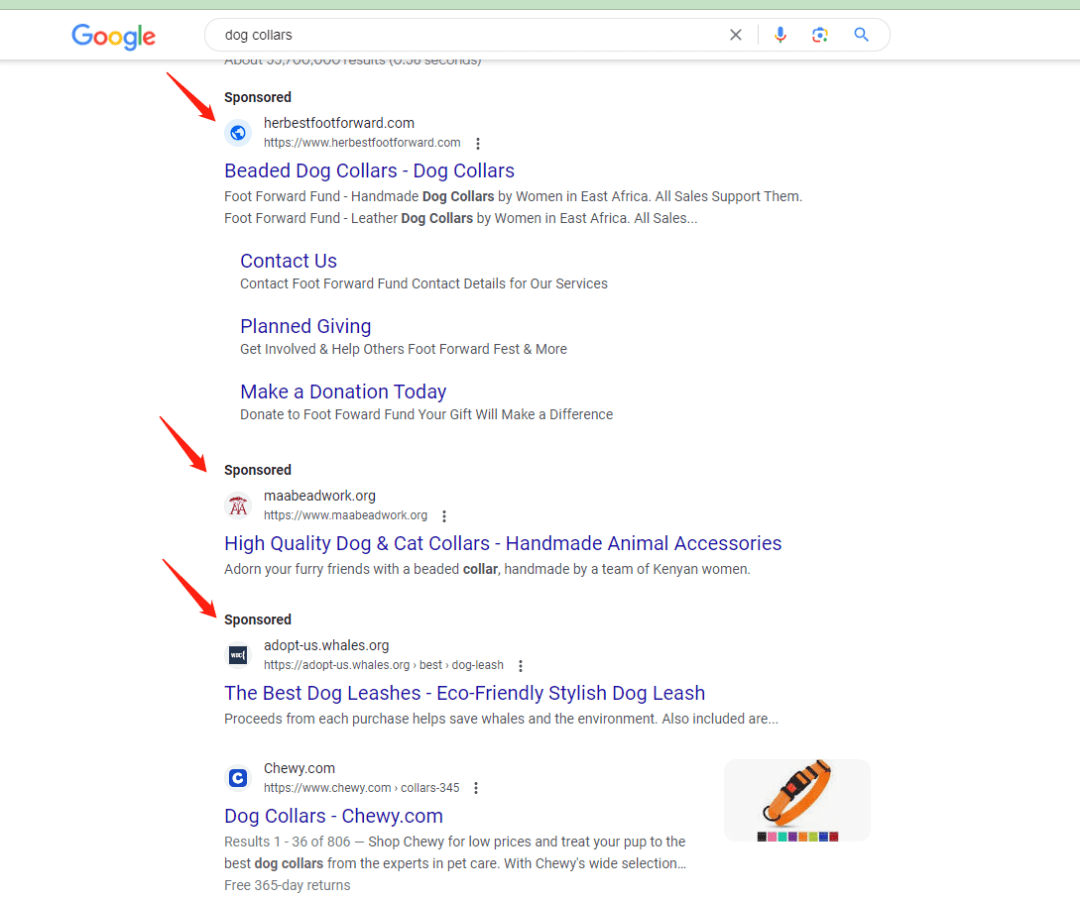Screen dimensions: 1080x900
Task: Open Google Lens image search
Action: [820, 35]
